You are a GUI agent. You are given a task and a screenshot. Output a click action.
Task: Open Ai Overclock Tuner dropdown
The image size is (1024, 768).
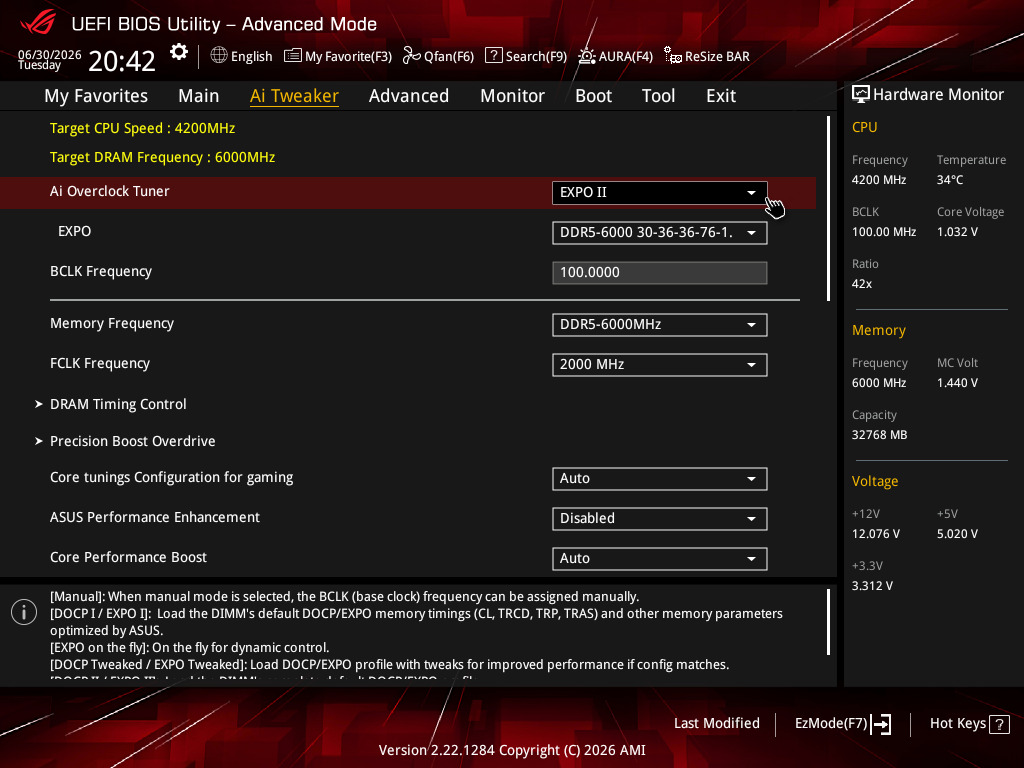[660, 193]
